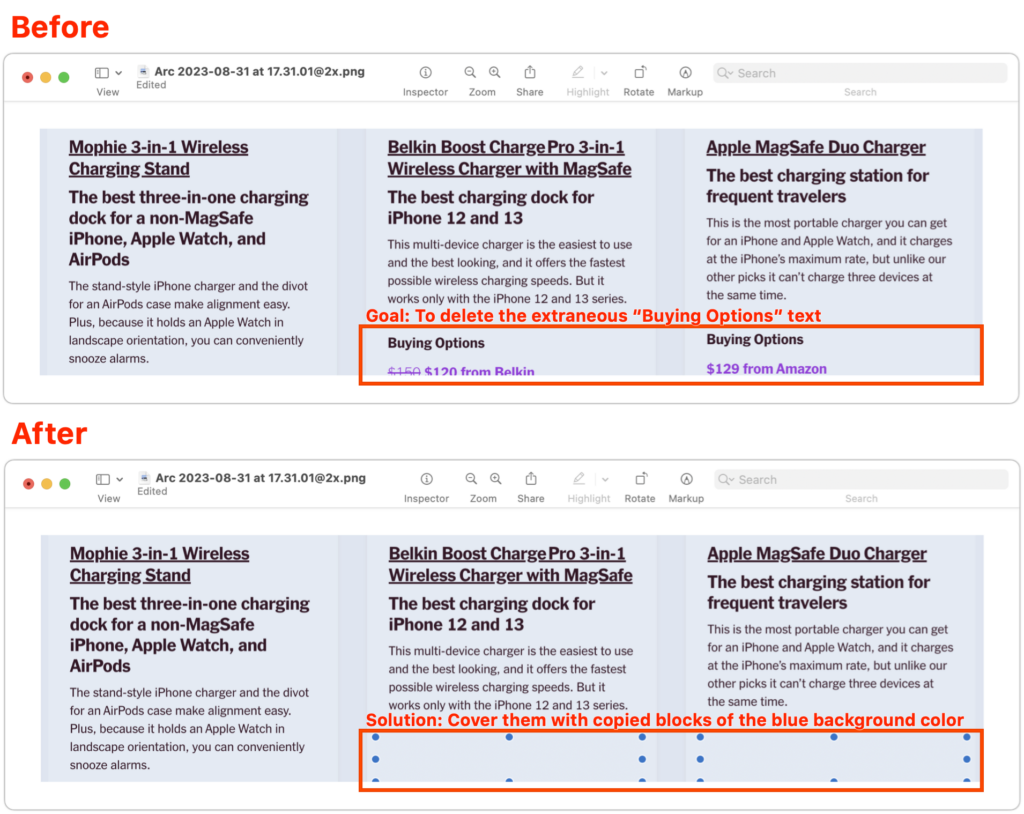The width and height of the screenshot is (1024, 814).
Task: Click the PNG file icon in After title bar
Action: coord(144,478)
